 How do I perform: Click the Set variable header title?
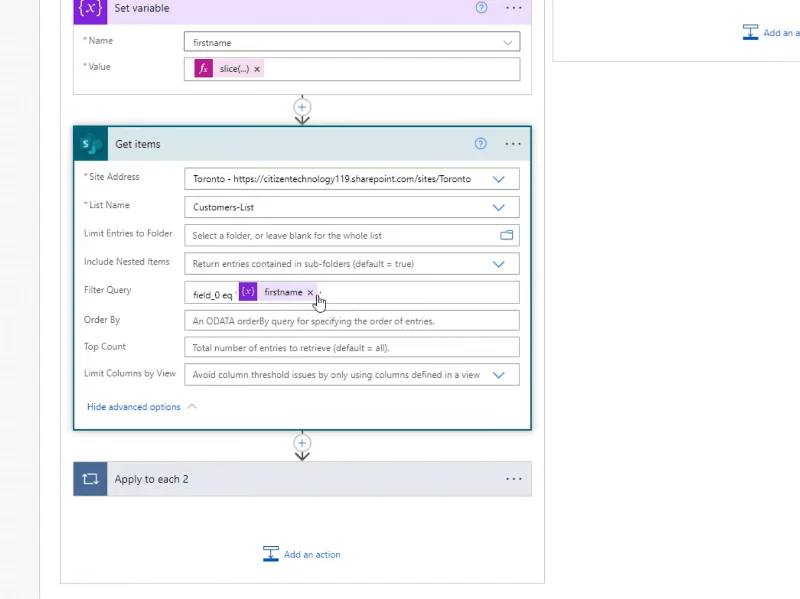click(142, 8)
